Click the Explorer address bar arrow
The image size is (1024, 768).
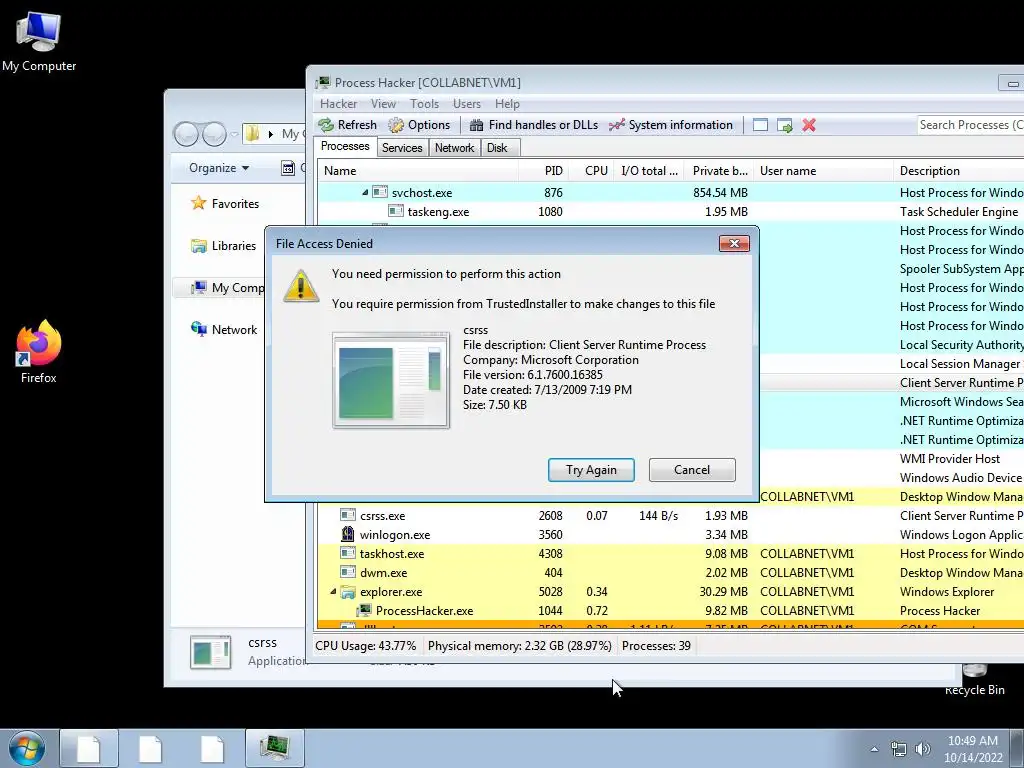(x=270, y=134)
